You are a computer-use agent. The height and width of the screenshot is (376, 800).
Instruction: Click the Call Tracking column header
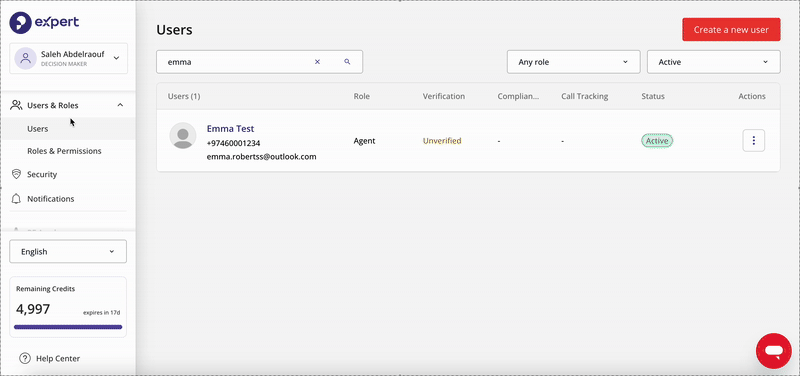tap(585, 96)
